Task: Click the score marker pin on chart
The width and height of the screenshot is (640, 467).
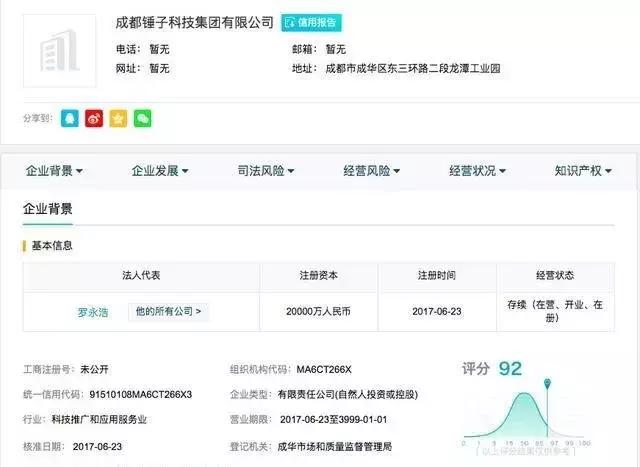Action: click(x=547, y=384)
